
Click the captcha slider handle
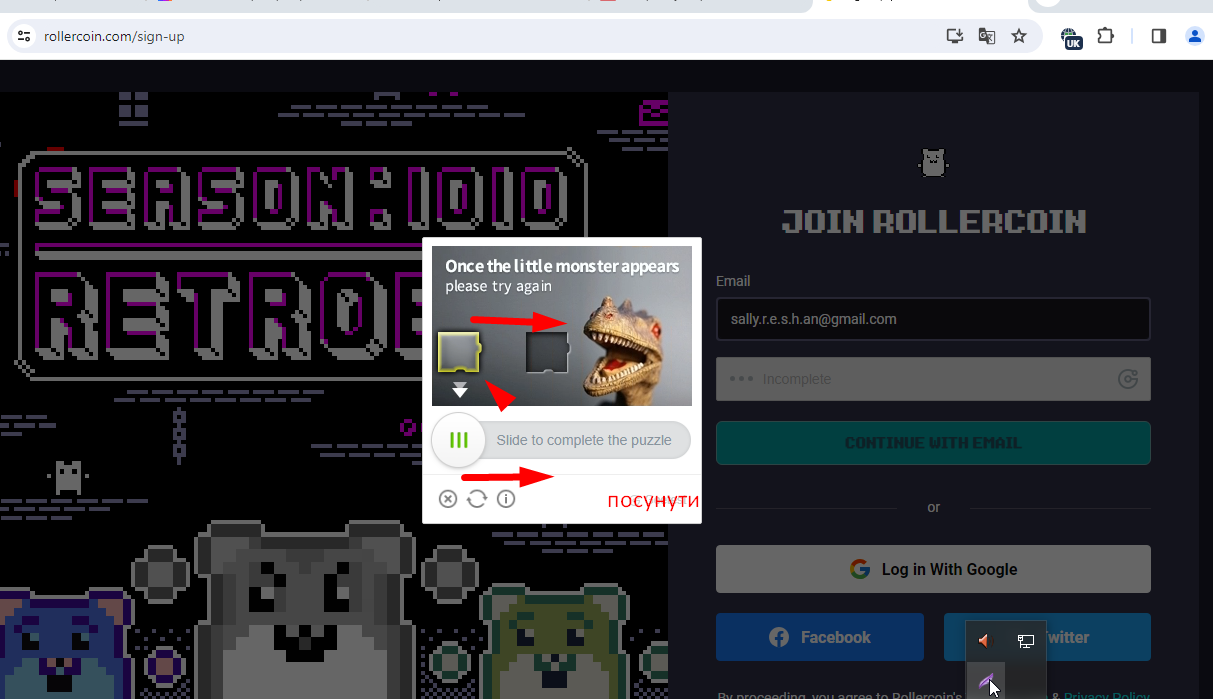pos(458,440)
